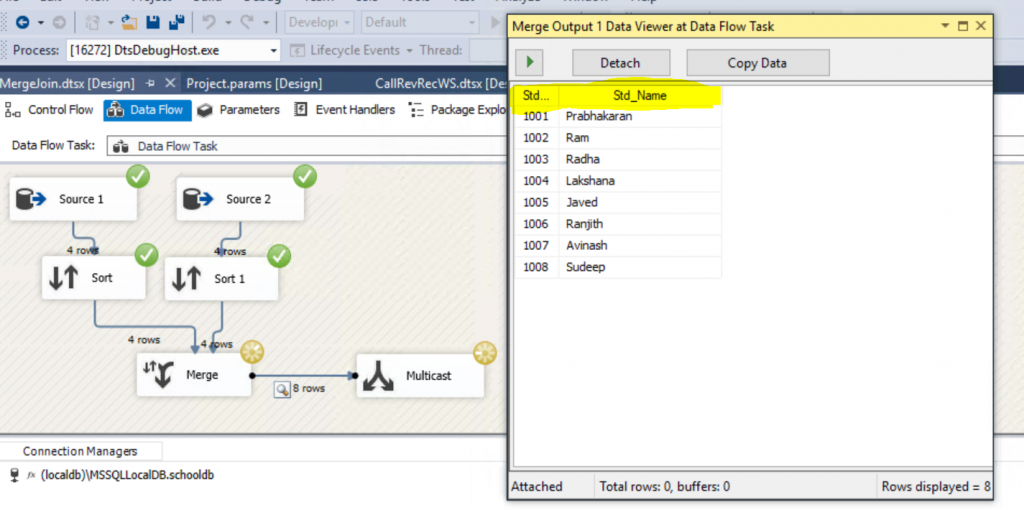The width and height of the screenshot is (1024, 510).
Task: Open the Default platform dropdown
Action: click(x=420, y=23)
